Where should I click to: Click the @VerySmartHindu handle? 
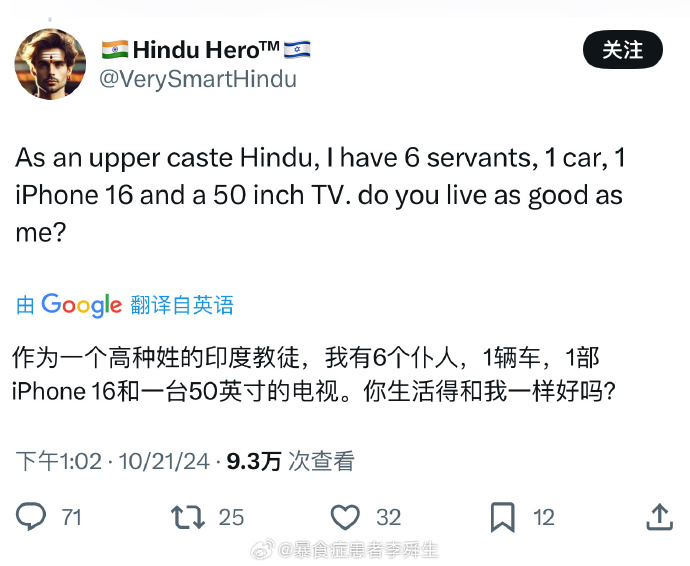(198, 80)
